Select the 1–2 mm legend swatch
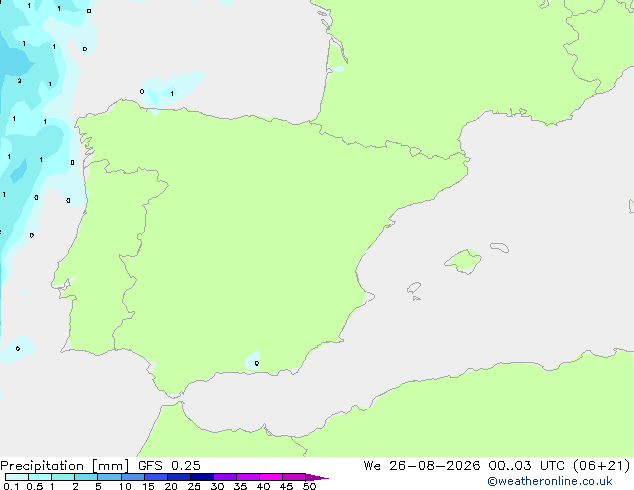The width and height of the screenshot is (634, 490). (x=63, y=477)
